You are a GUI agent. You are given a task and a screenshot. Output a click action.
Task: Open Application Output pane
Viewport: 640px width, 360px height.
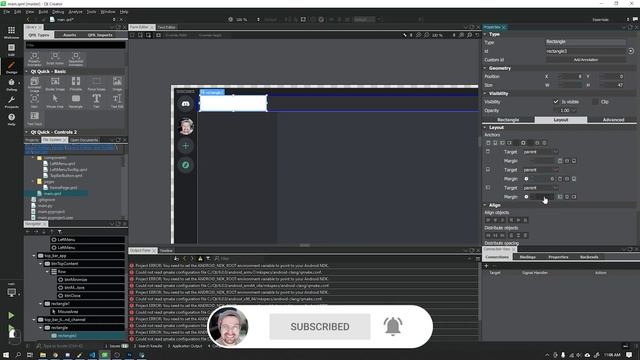[x=185, y=346]
